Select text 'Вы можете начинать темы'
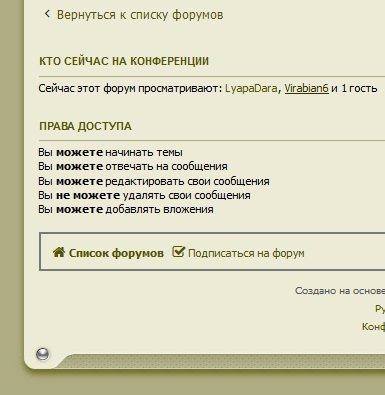385x395 pixels. coord(110,152)
